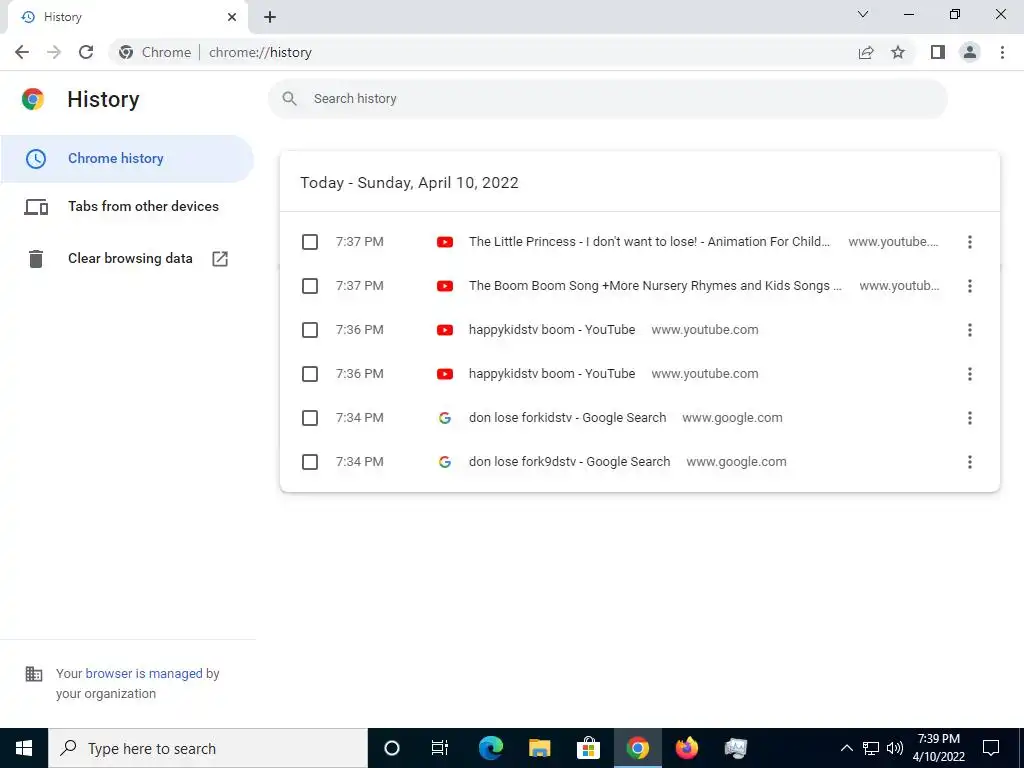Open the Windows Start menu

(x=24, y=748)
